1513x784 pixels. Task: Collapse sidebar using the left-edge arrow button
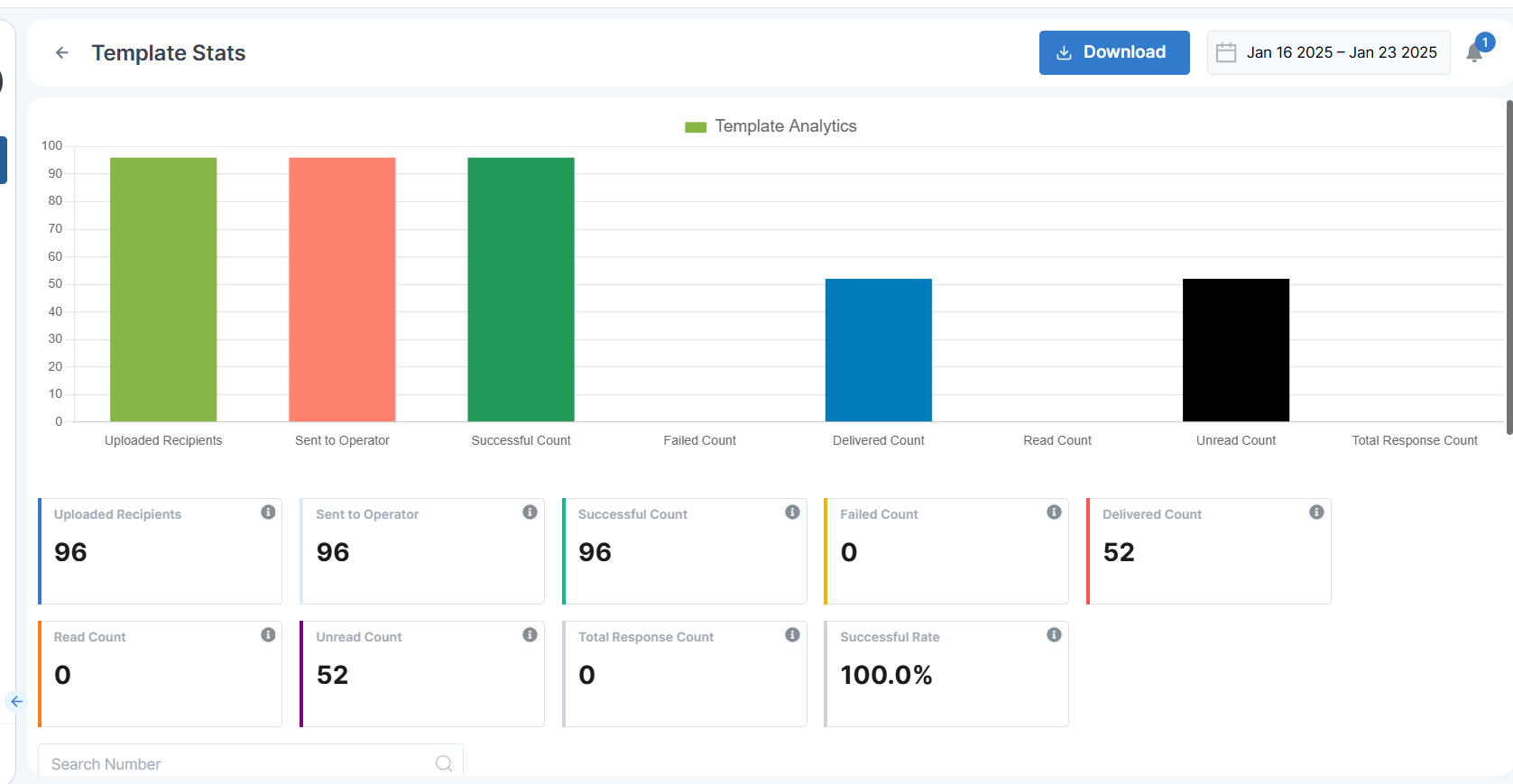(16, 702)
